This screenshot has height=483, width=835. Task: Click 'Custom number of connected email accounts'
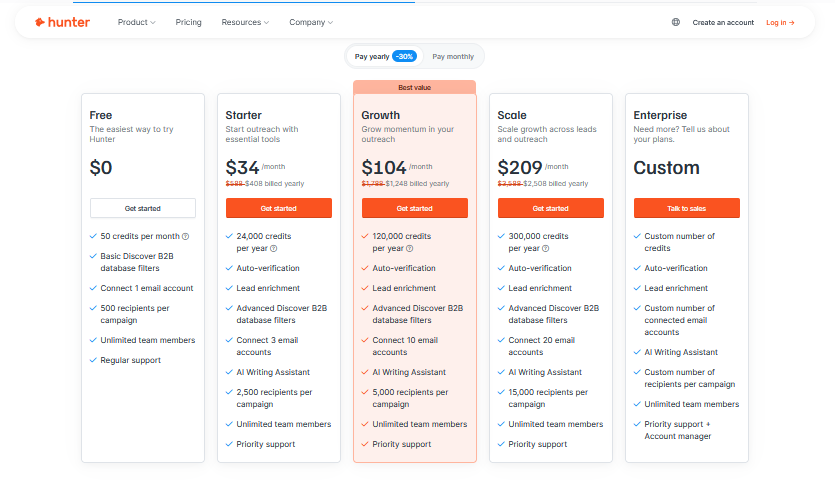click(680, 320)
